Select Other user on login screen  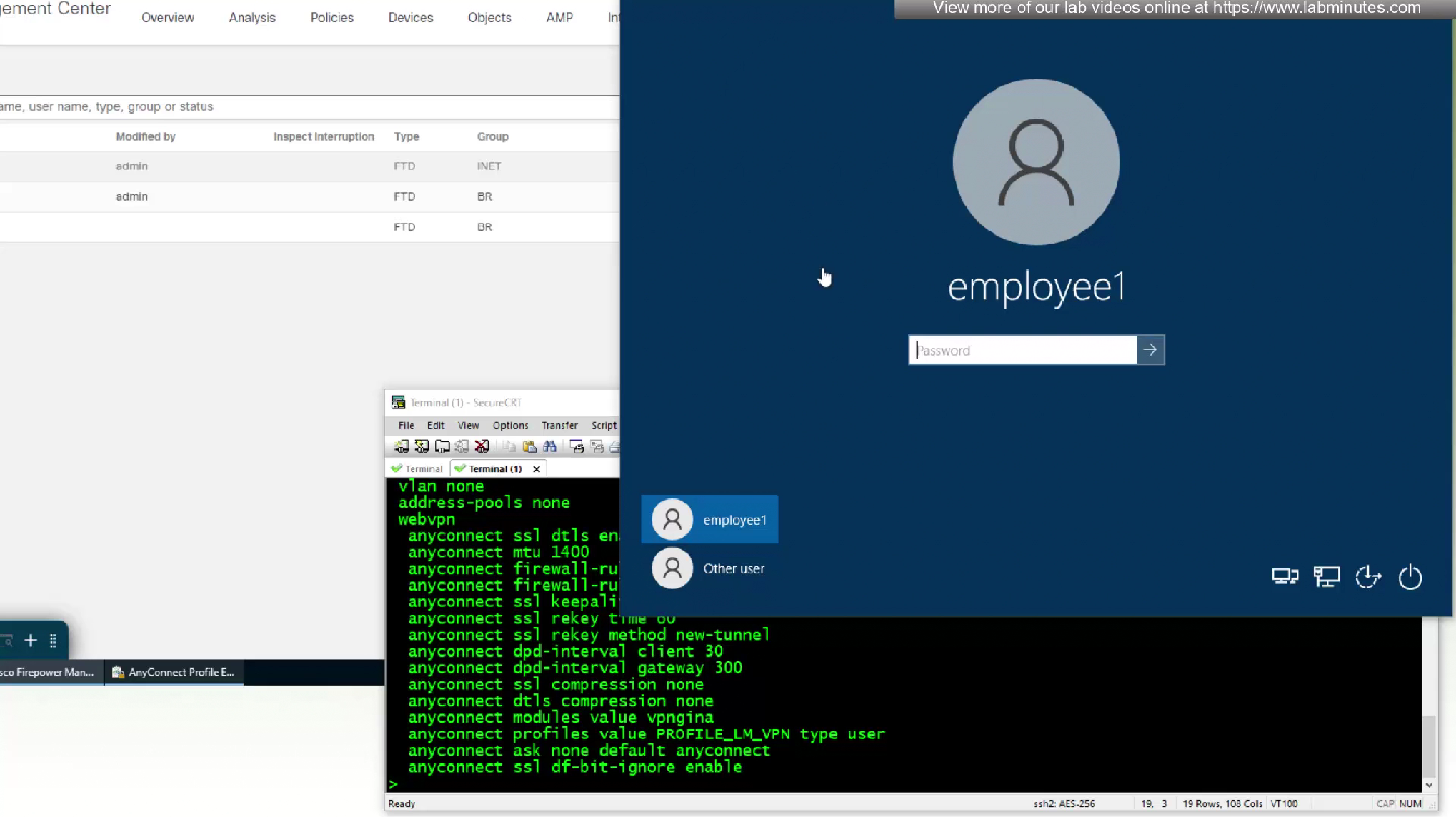[x=709, y=568]
